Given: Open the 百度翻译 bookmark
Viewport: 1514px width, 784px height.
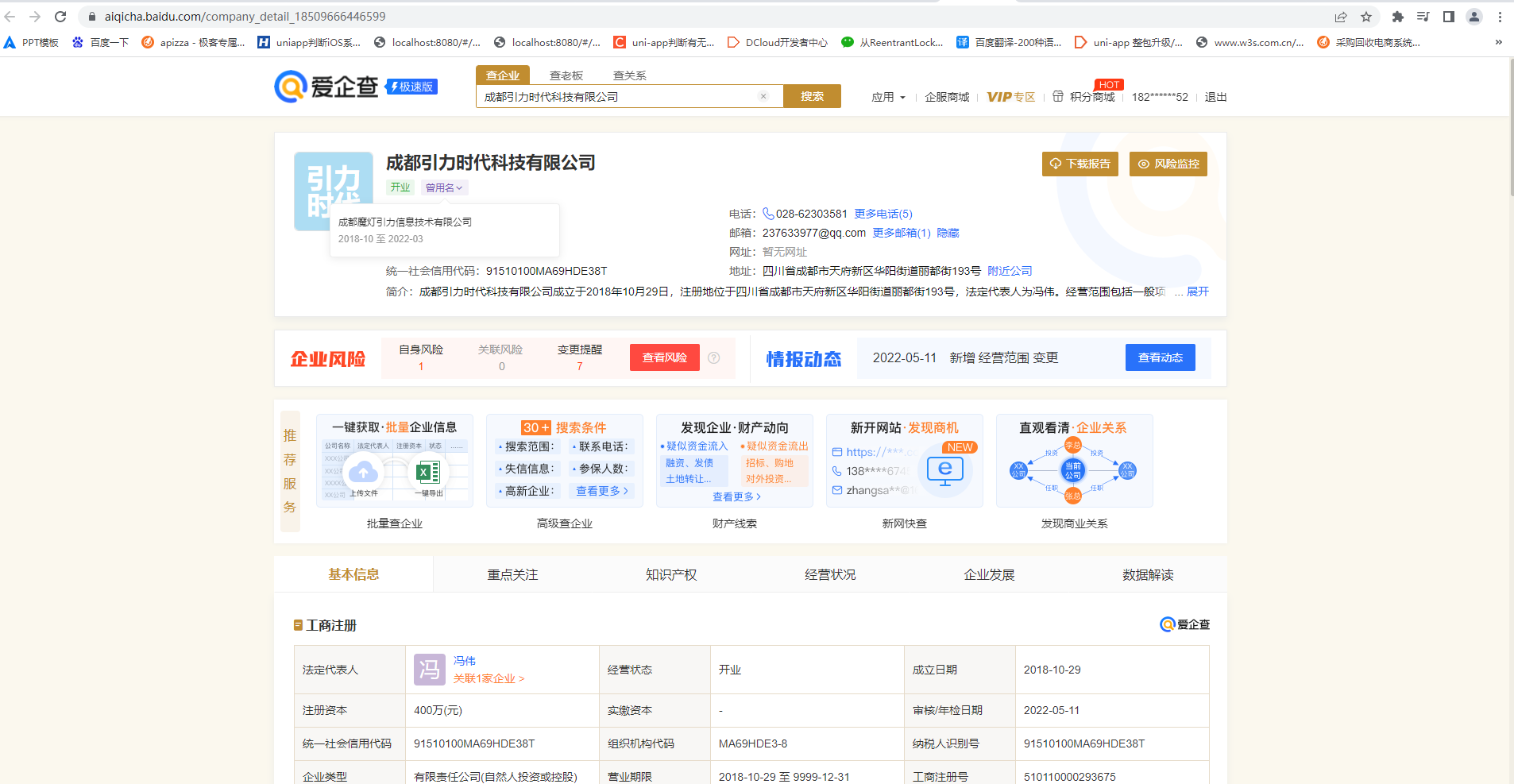Looking at the screenshot, I should click(x=1009, y=42).
